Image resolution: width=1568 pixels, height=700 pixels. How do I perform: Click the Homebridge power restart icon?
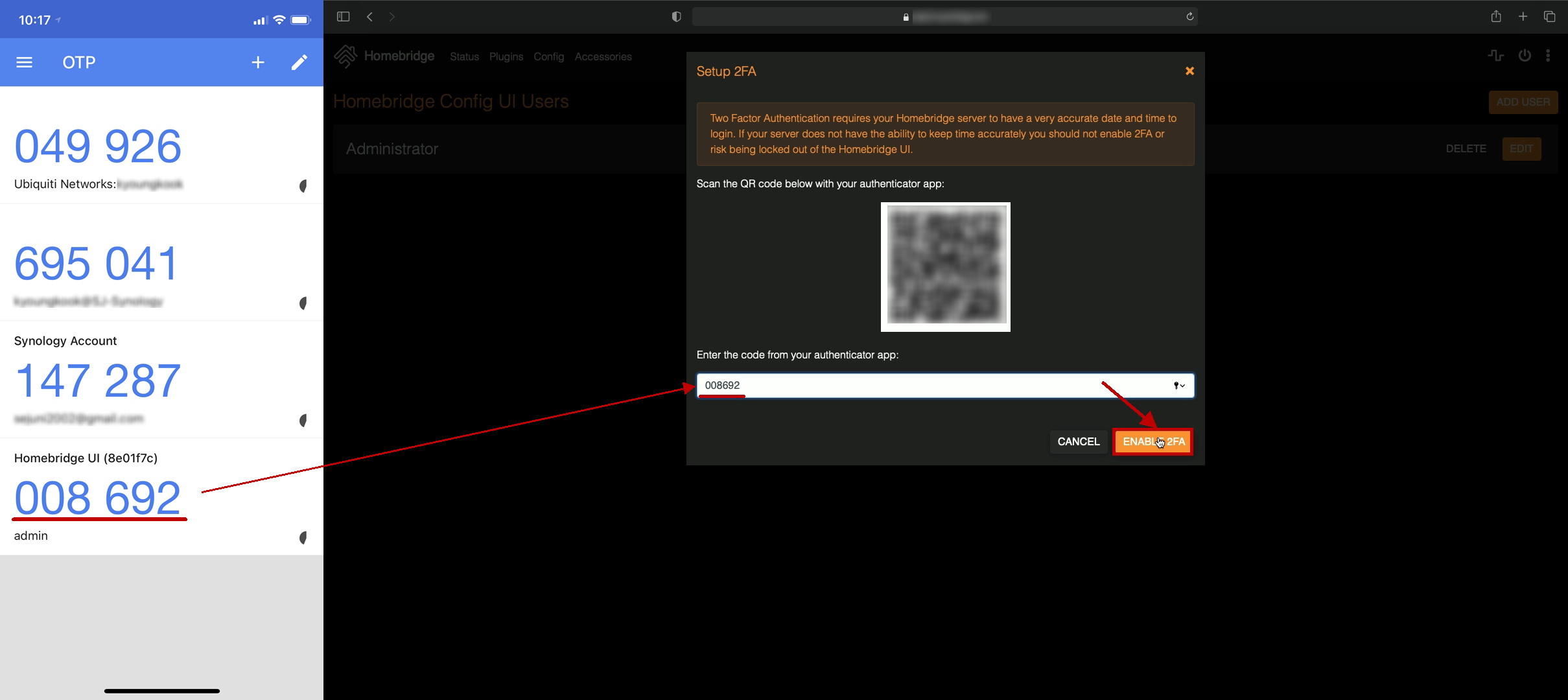(1525, 56)
